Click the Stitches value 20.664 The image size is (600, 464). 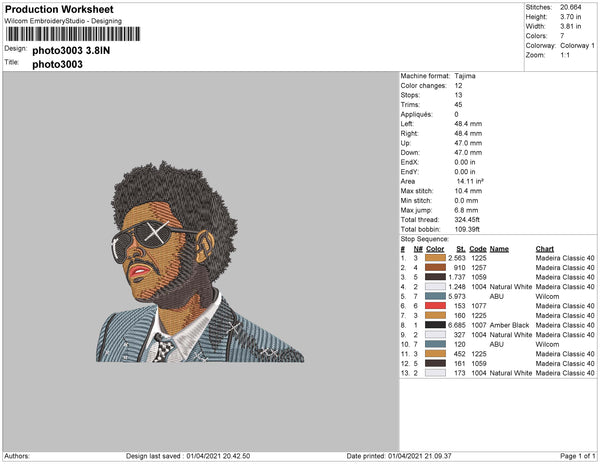(571, 7)
